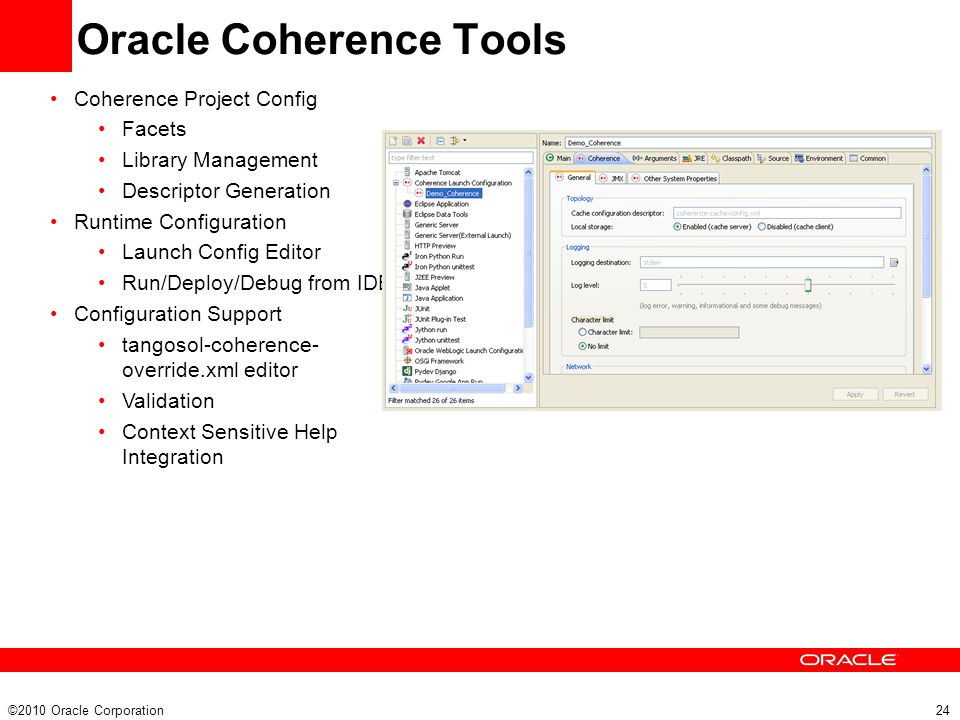Click the Eclipse Application icon
The image size is (960, 720).
[407, 204]
